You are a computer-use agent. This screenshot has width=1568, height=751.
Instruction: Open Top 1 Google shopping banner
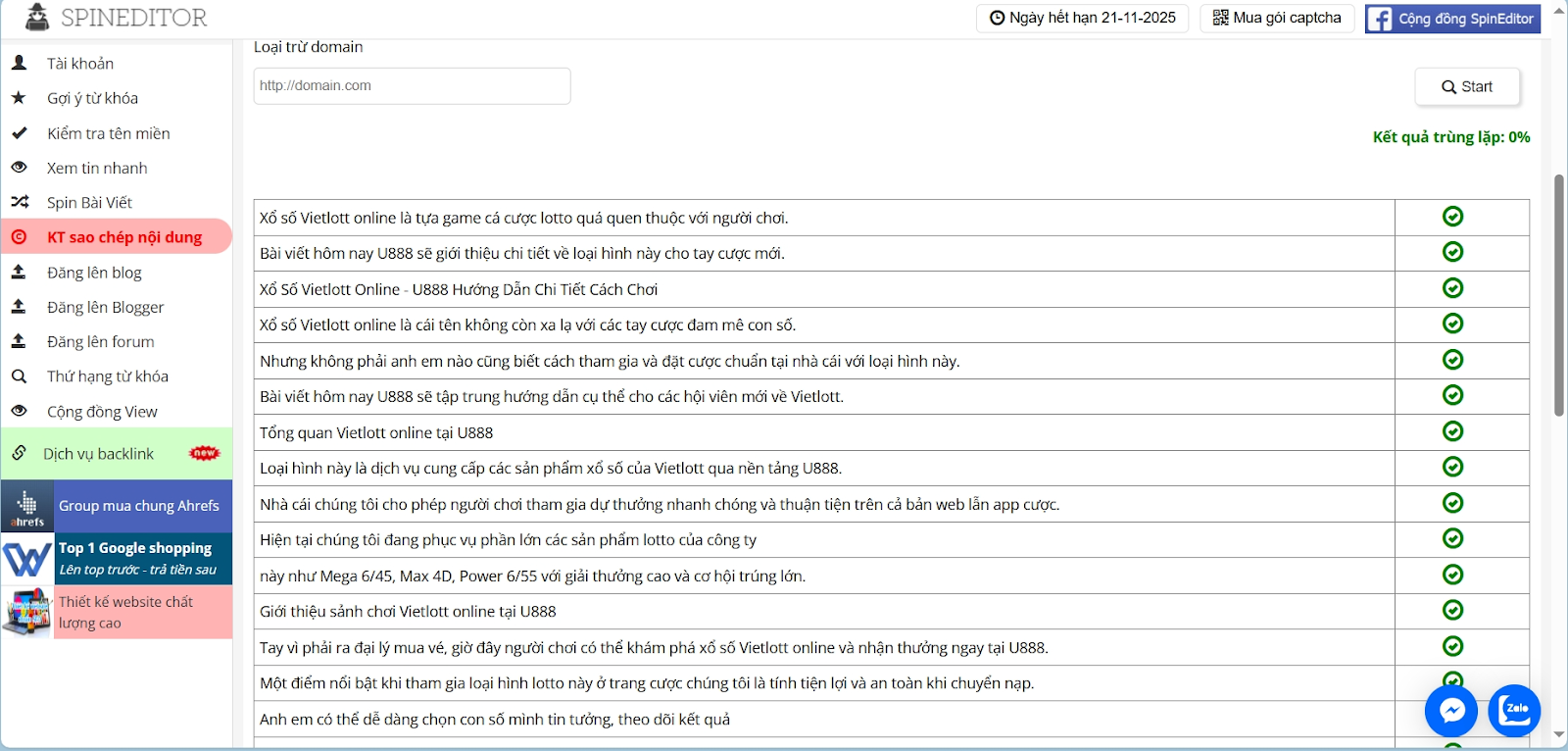click(x=117, y=559)
